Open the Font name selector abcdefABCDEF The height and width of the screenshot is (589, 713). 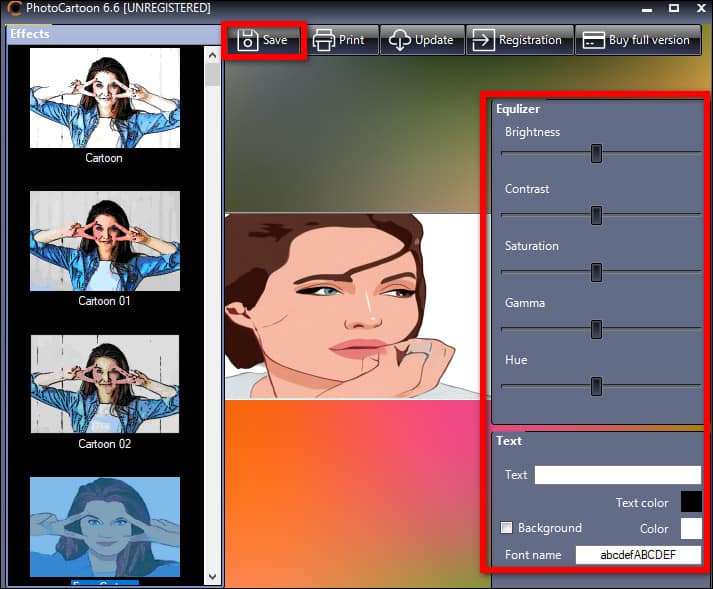pos(638,555)
